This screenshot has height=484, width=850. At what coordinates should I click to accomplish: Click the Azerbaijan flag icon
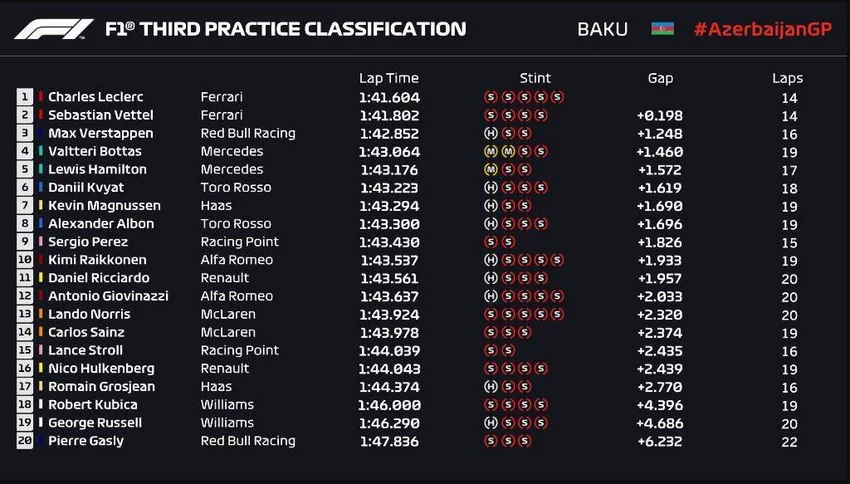[x=662, y=29]
